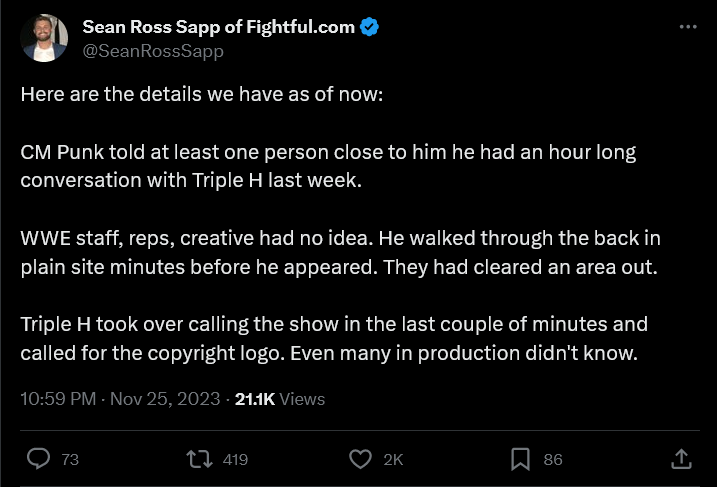Click the 86 bookmarks count
This screenshot has height=487, width=717.
coord(552,460)
